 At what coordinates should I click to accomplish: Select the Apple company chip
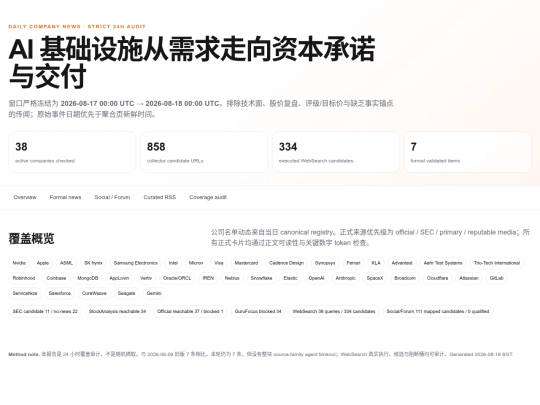43,263
